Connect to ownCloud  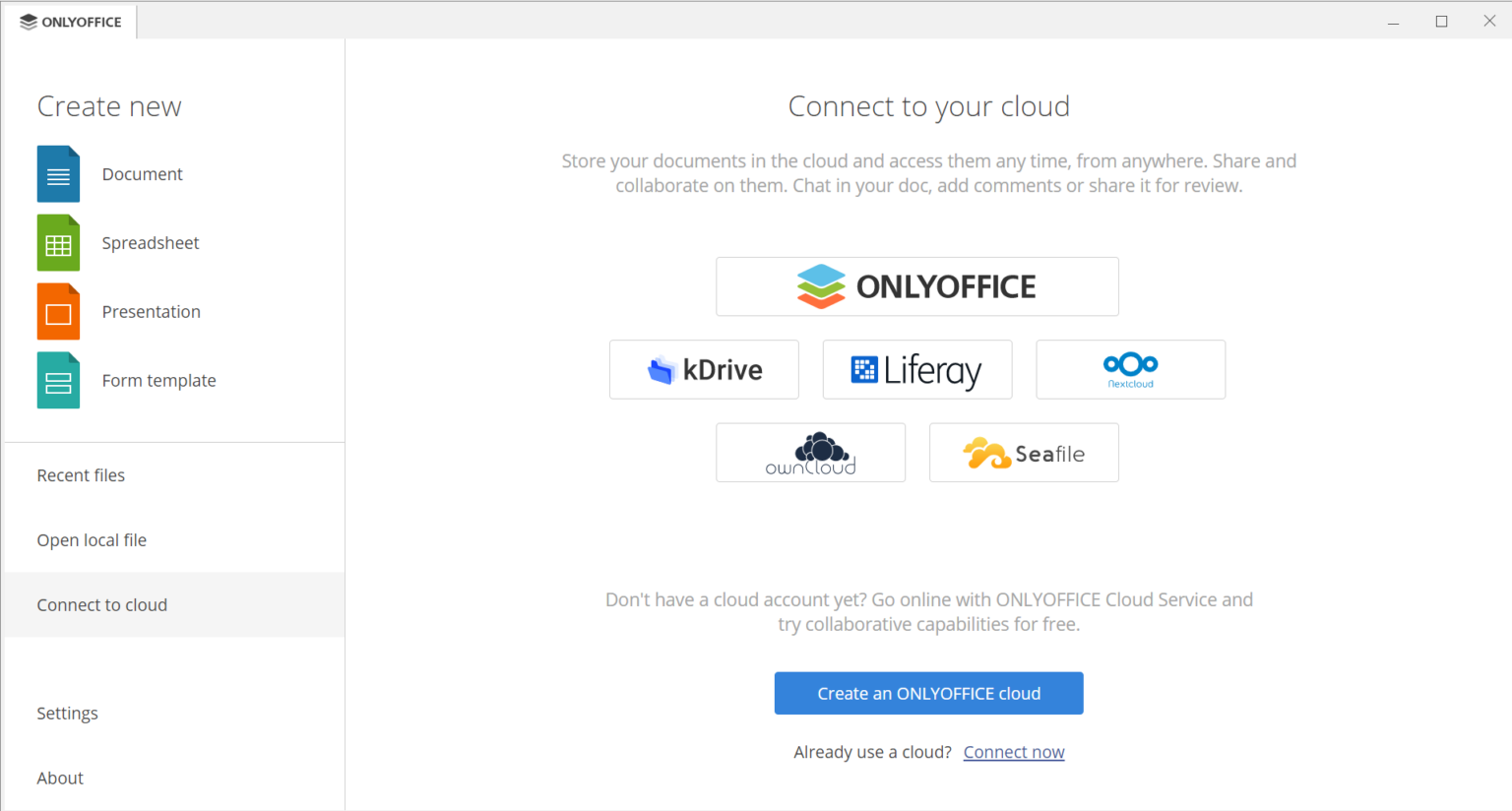810,453
